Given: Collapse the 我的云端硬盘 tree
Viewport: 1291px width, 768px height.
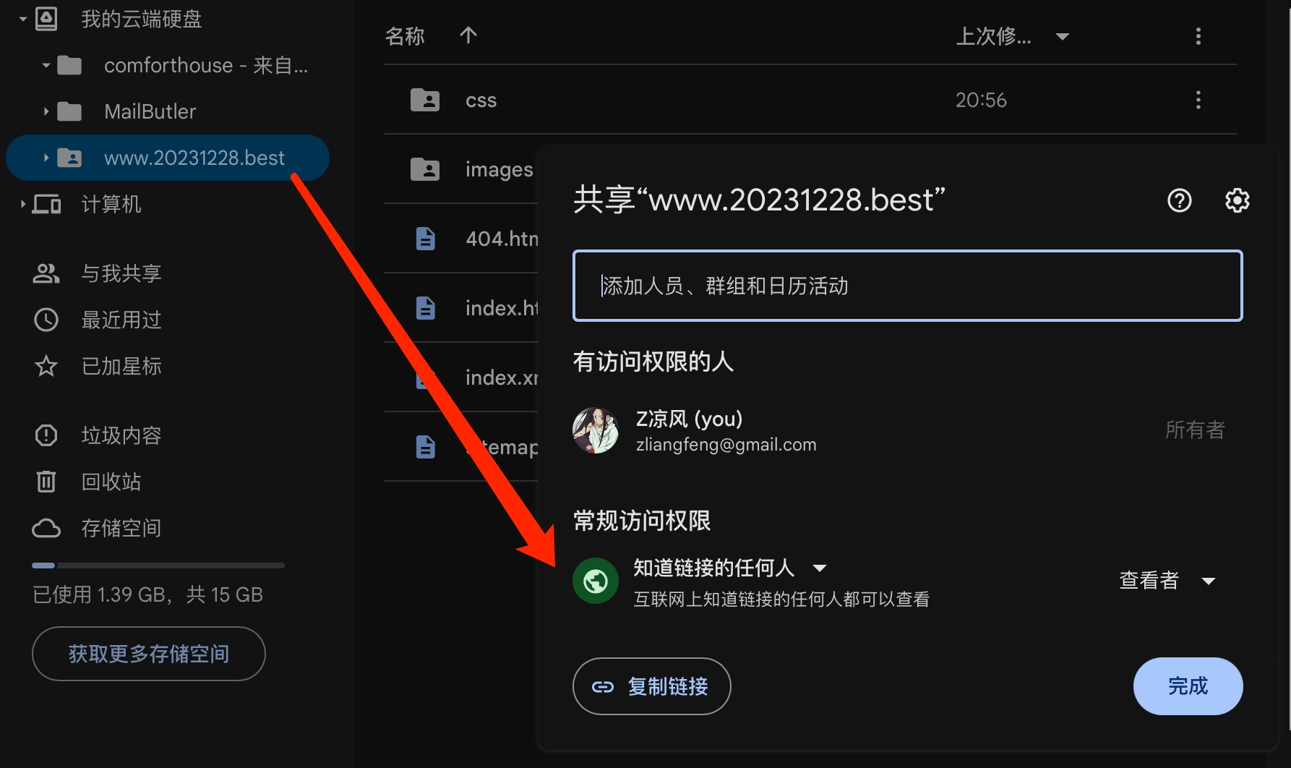Looking at the screenshot, I should [22, 19].
